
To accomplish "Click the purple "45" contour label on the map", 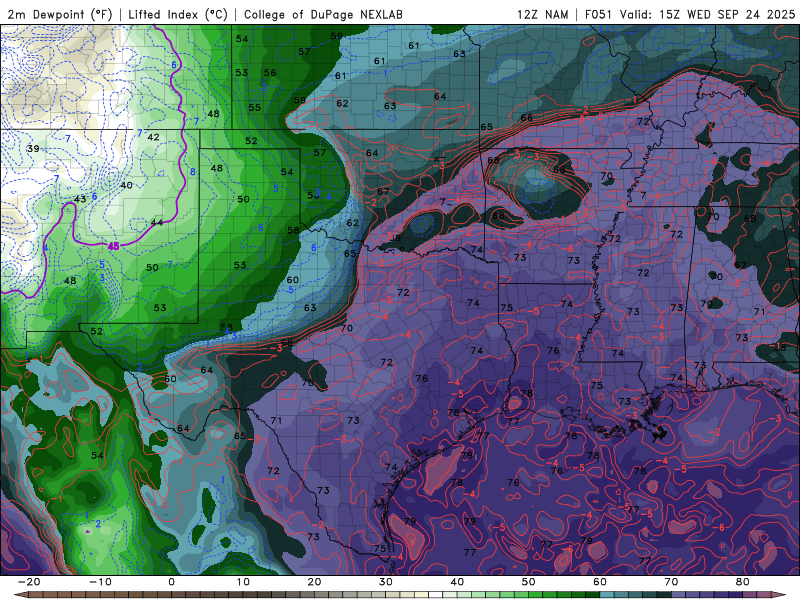I will 113,246.
